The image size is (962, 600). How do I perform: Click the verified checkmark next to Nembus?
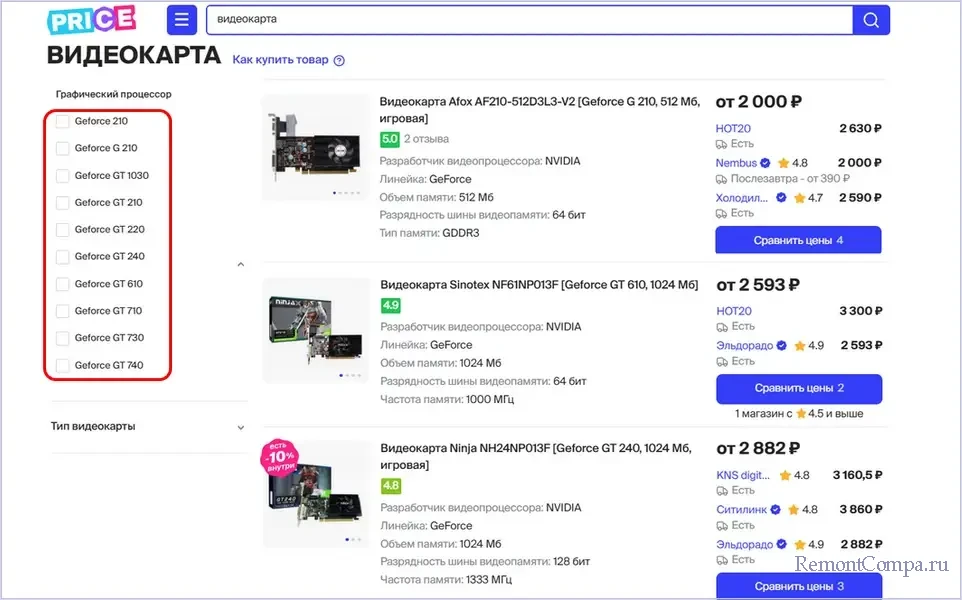coord(765,163)
